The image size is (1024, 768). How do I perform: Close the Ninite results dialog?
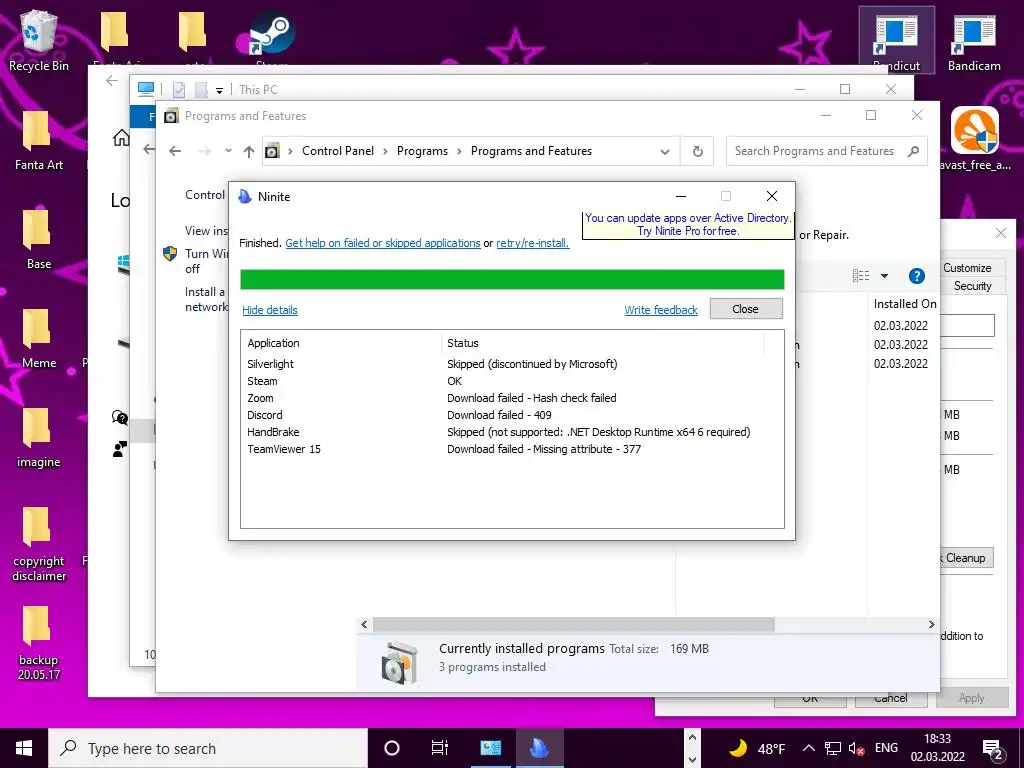coord(745,309)
